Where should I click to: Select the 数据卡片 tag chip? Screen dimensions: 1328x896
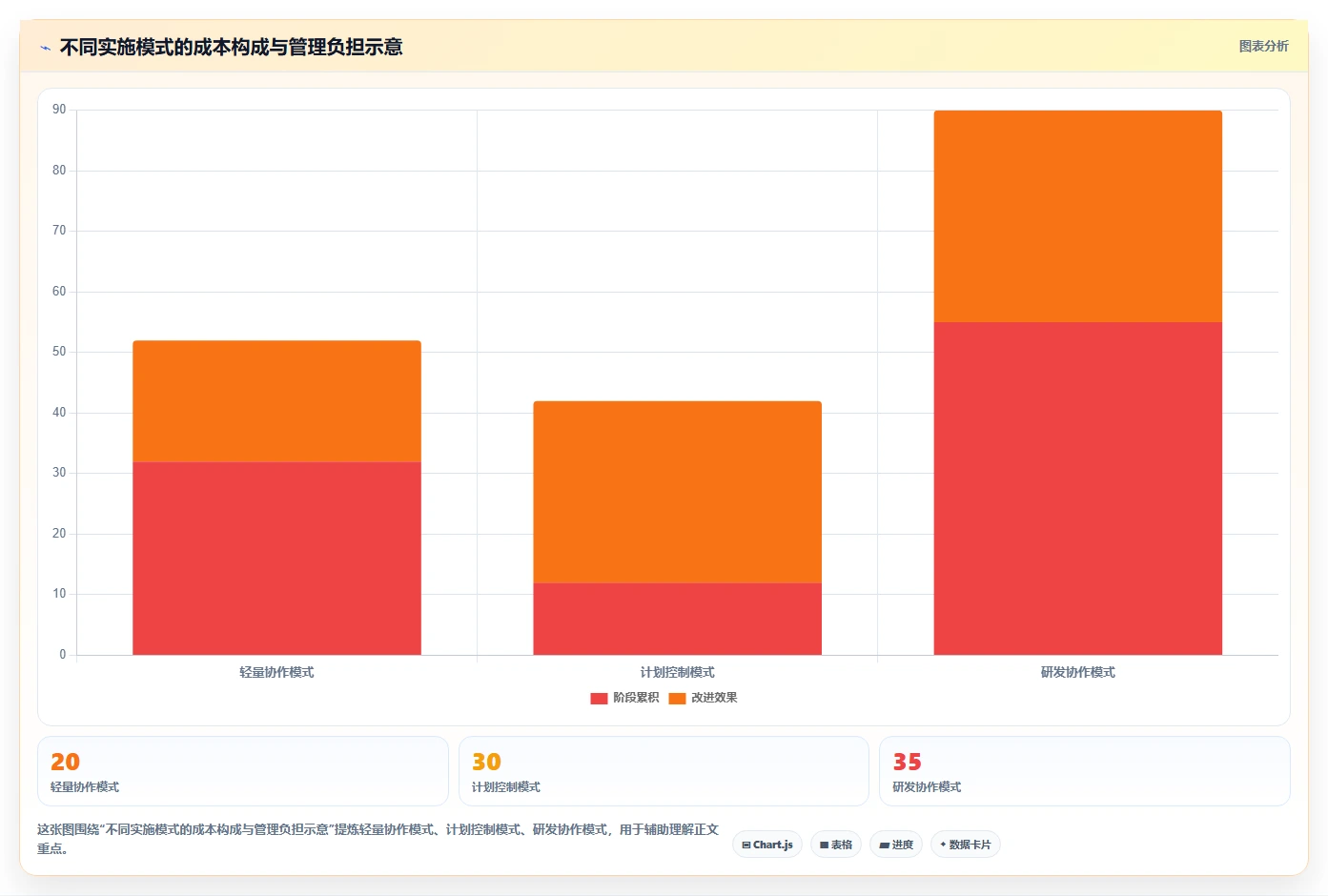(965, 845)
